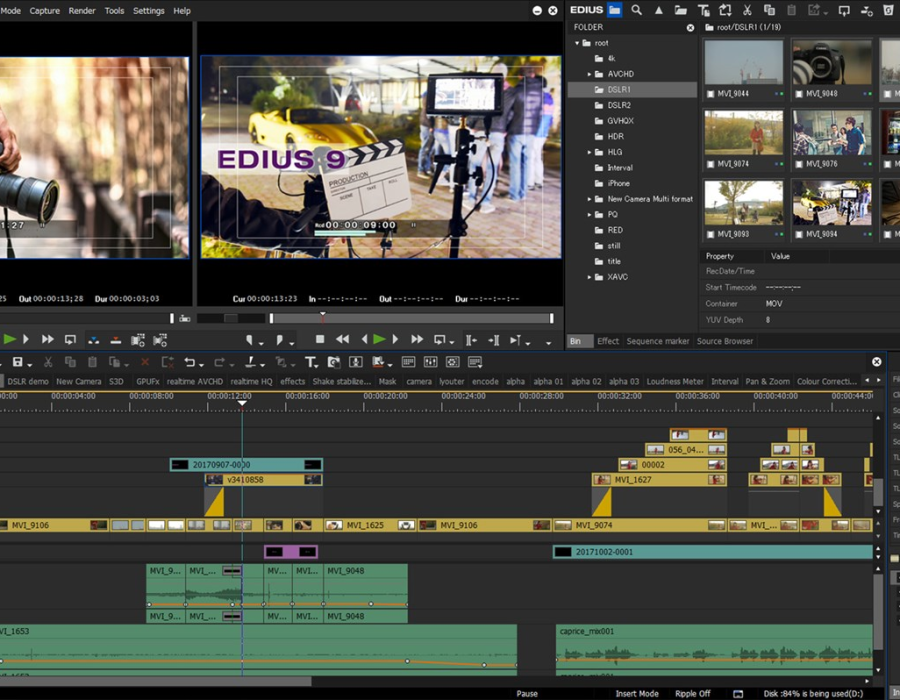Click the Search icon in the bin toolbar
This screenshot has height=700, width=900.
[x=637, y=10]
